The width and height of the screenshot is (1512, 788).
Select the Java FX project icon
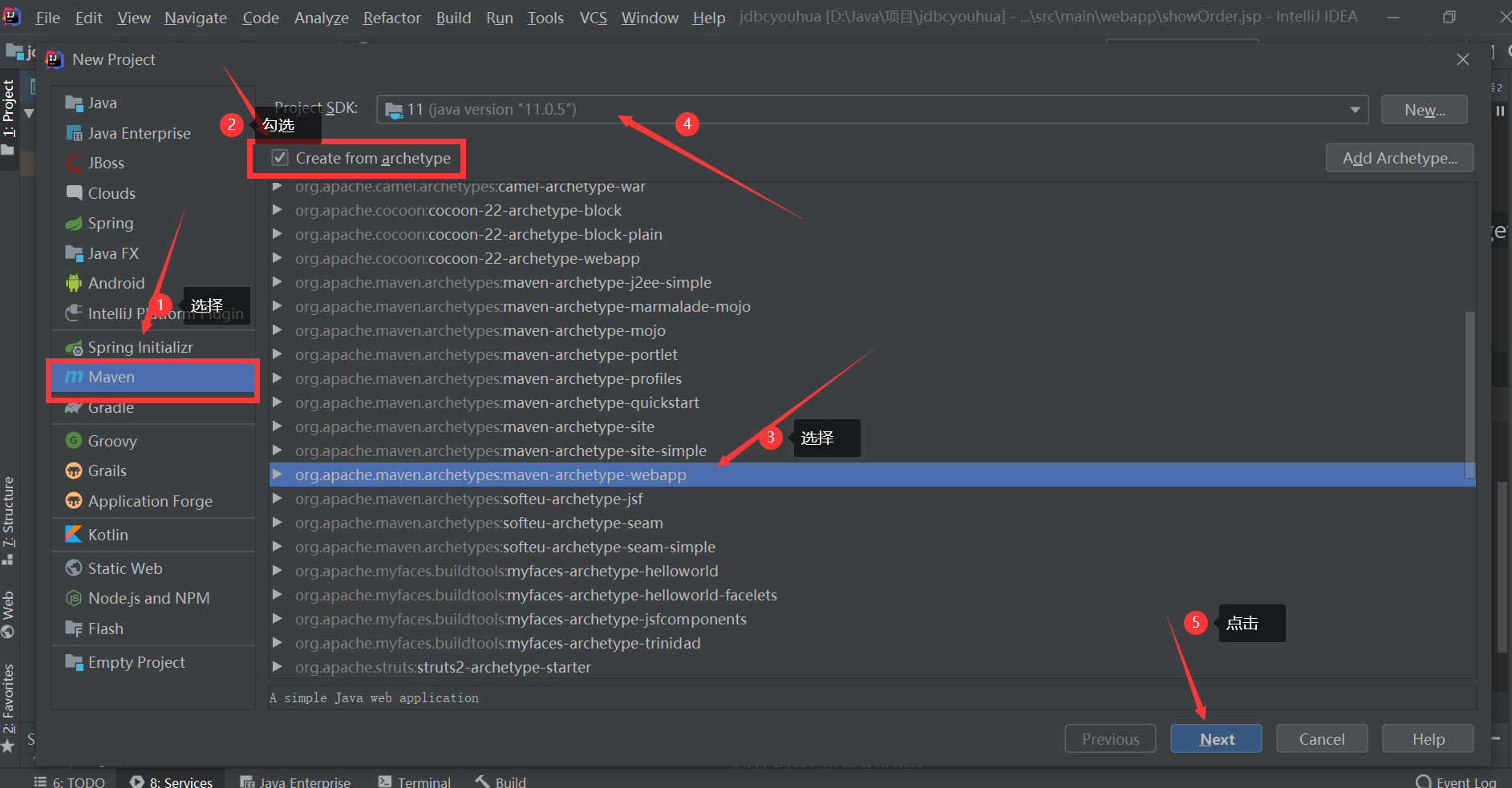(x=74, y=253)
